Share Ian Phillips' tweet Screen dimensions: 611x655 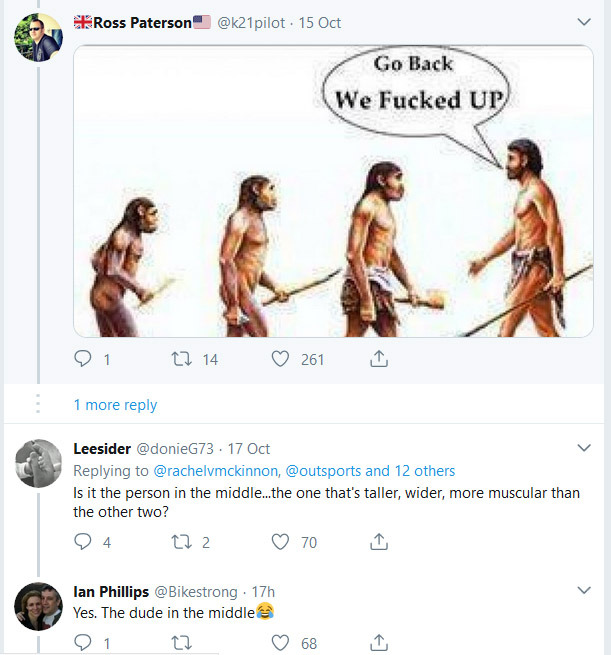pos(379,643)
